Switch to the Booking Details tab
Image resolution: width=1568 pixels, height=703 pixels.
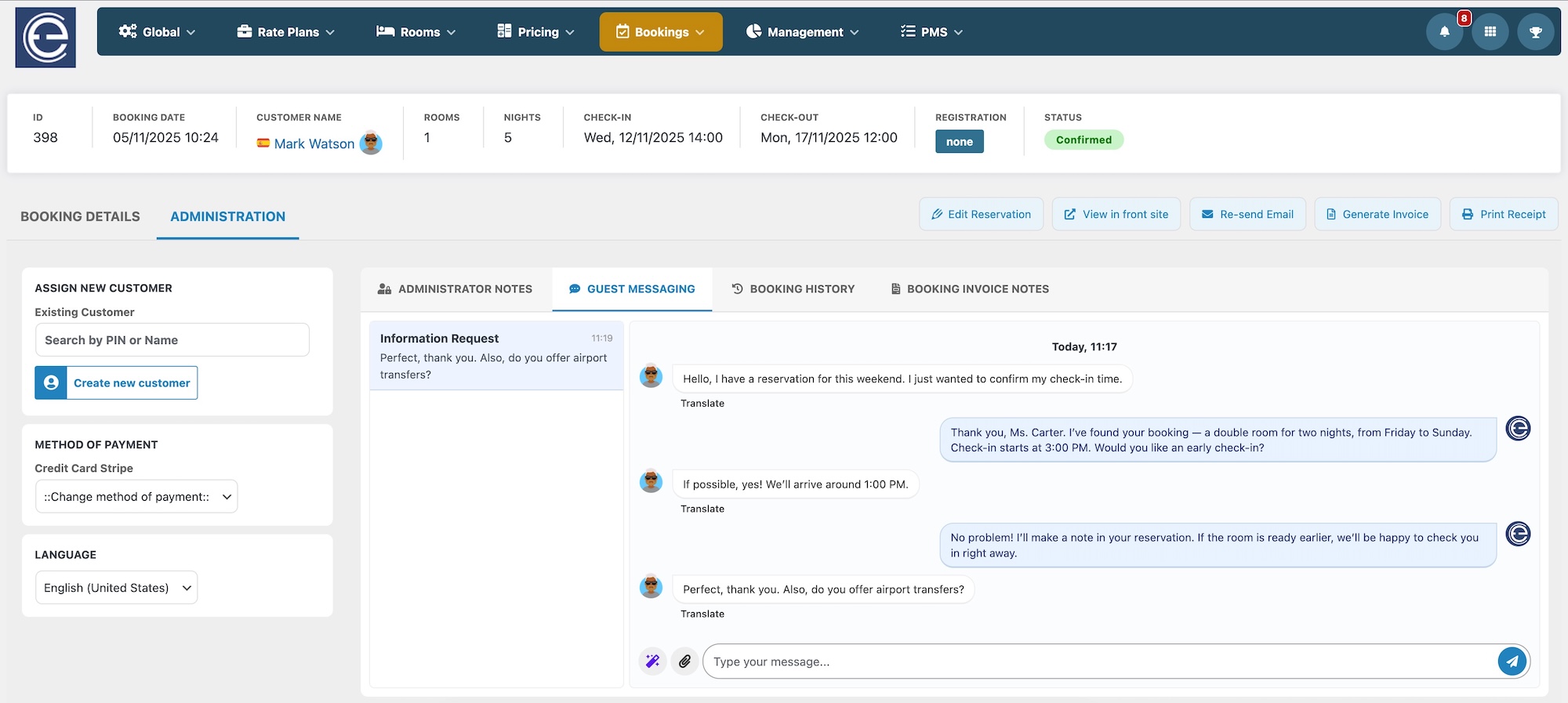[x=80, y=216]
